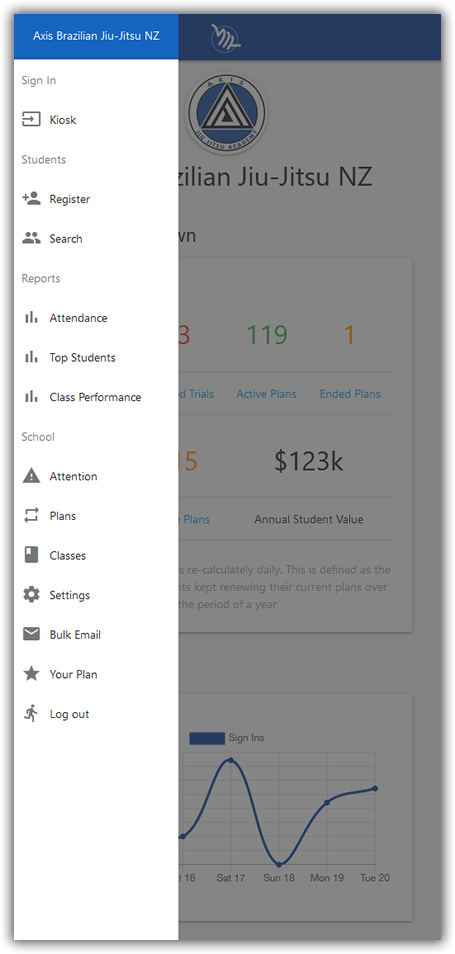Open the Class Performance report

96,397
